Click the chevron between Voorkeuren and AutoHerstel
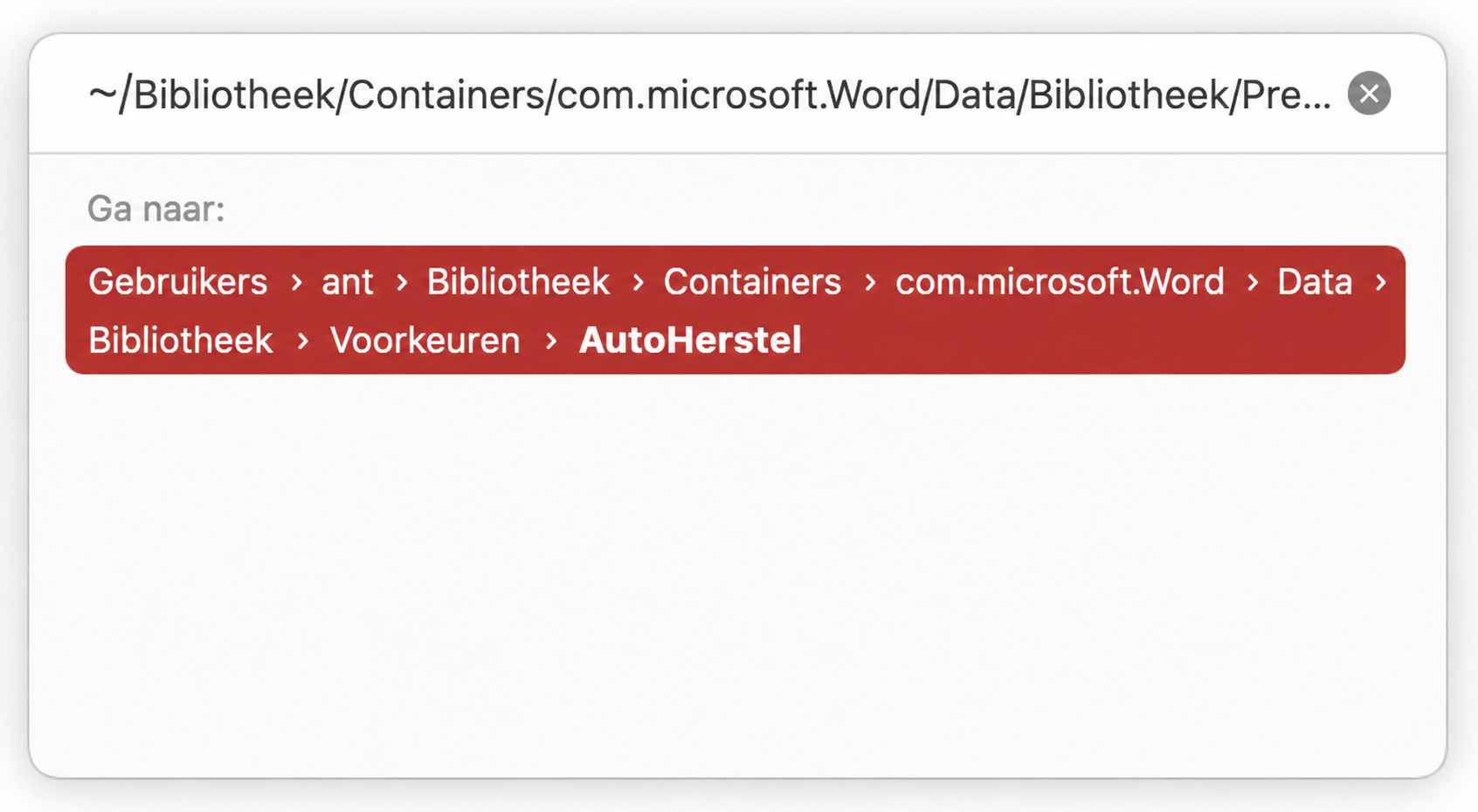The width and height of the screenshot is (1478, 812). pos(550,341)
